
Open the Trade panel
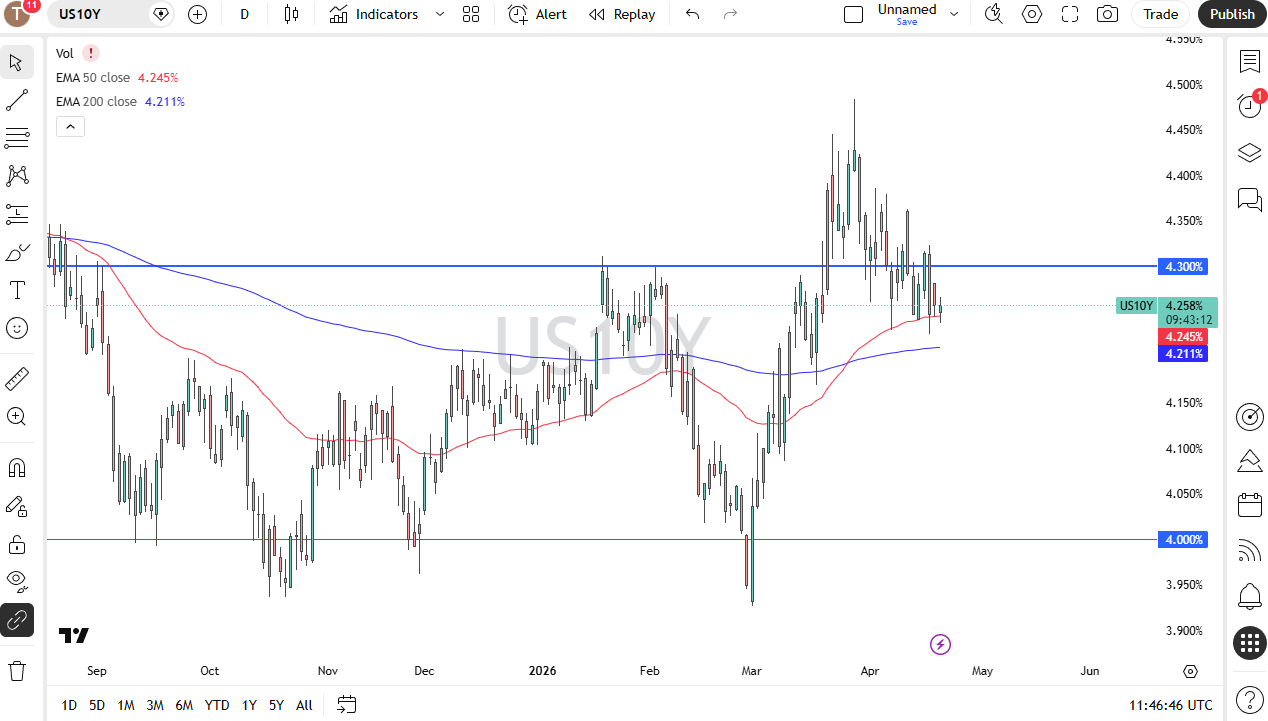click(1161, 14)
